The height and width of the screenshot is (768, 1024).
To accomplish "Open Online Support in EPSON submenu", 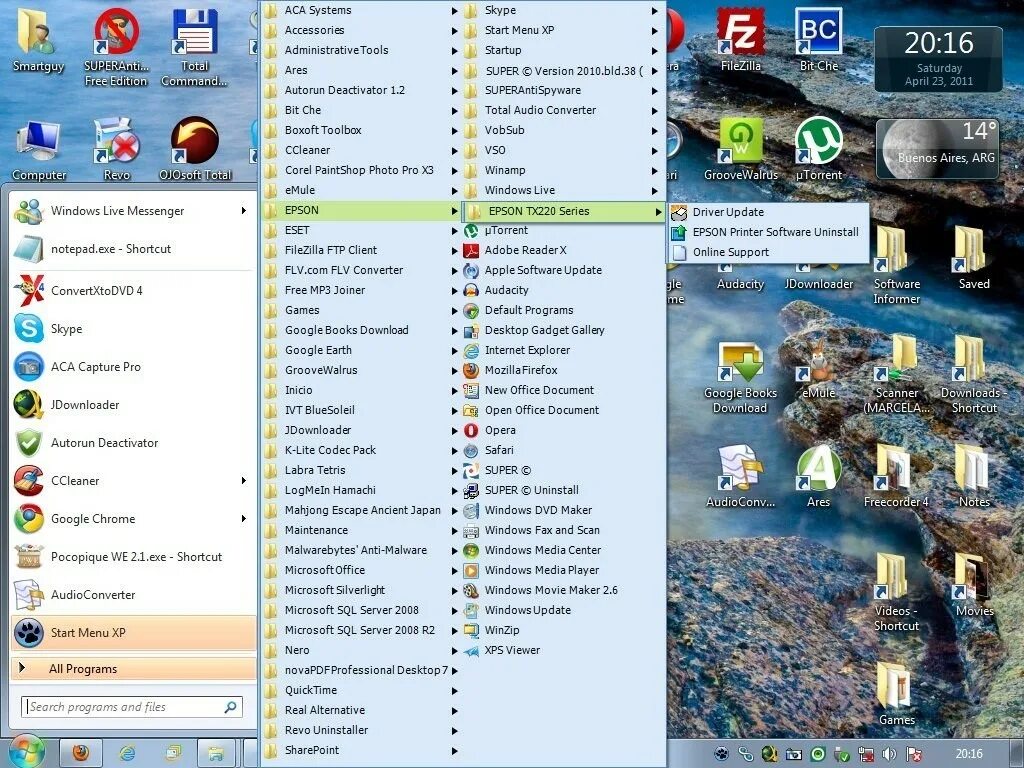I will point(768,252).
